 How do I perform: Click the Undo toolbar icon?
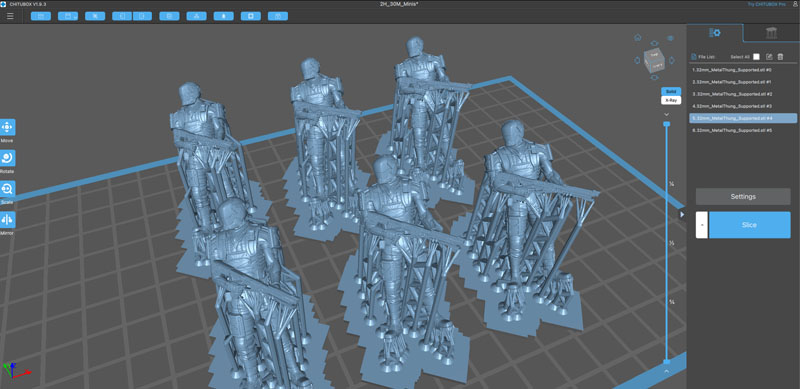pos(122,16)
